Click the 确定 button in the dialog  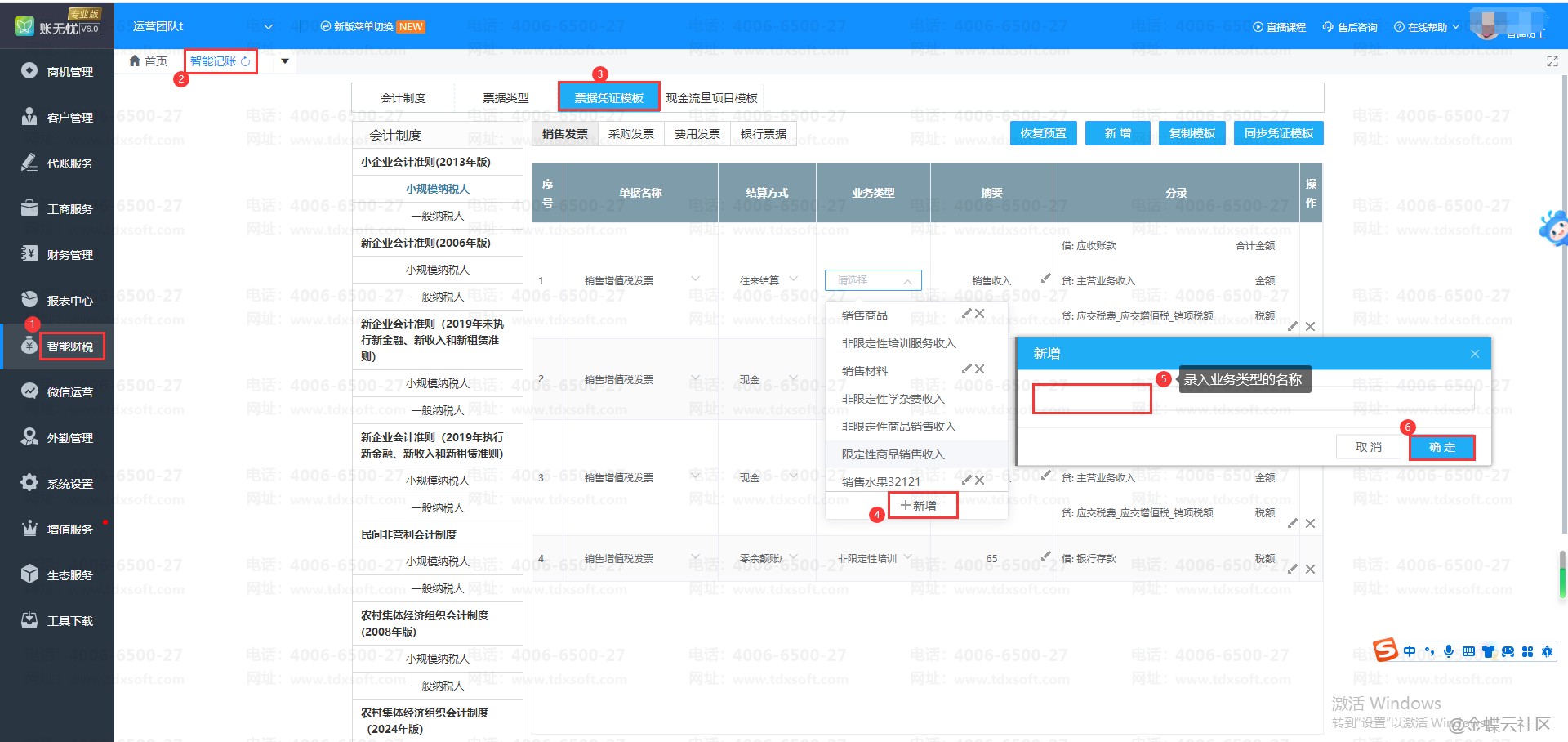point(1441,447)
